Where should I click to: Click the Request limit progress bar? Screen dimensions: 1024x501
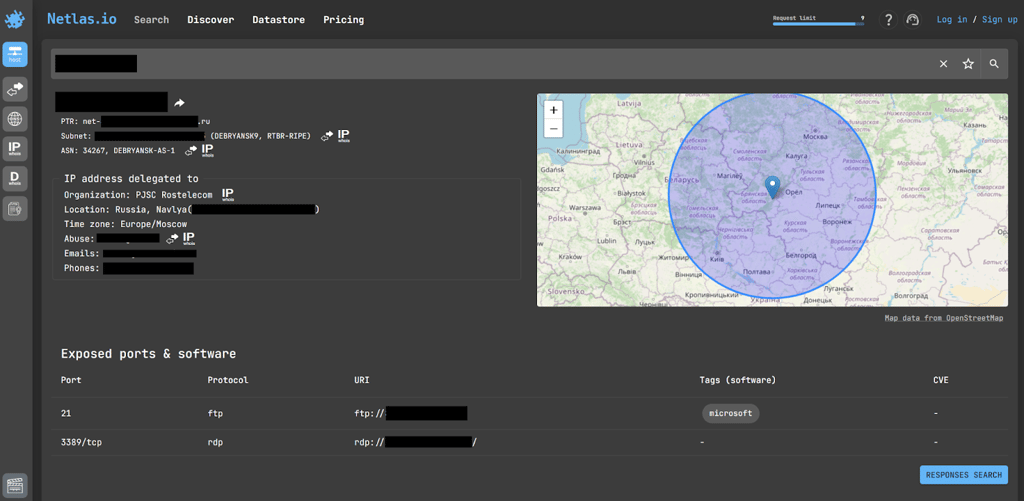click(818, 24)
